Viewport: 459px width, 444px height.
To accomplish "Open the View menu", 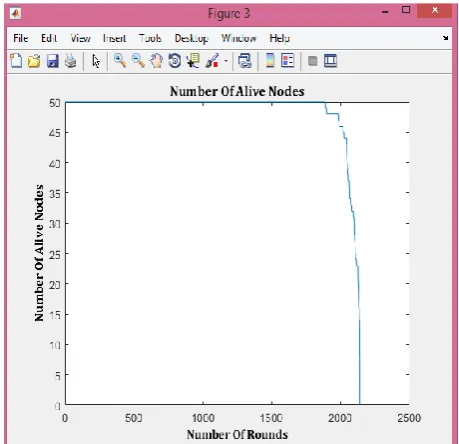I will pos(80,38).
